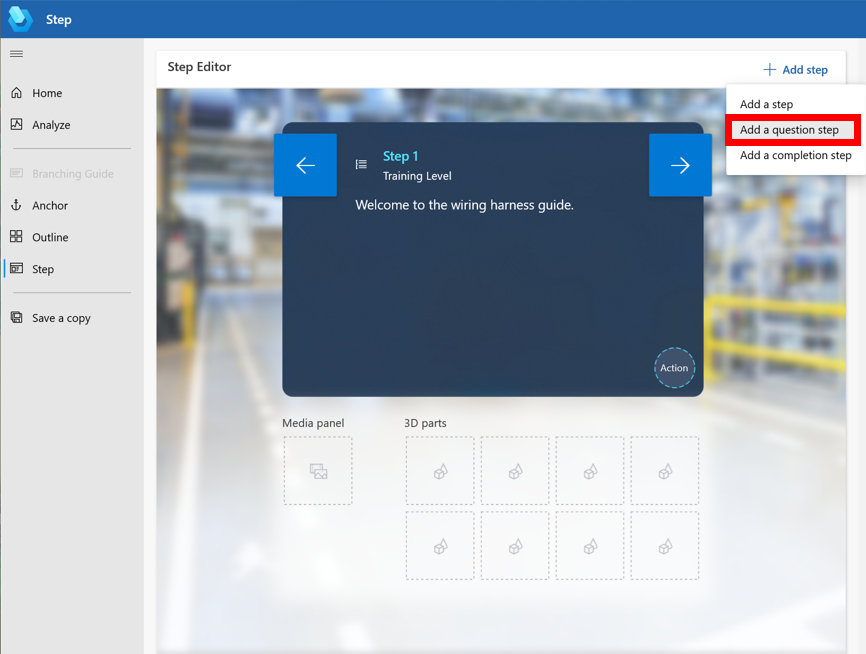Image resolution: width=866 pixels, height=654 pixels.
Task: Open the Anchor tool
Action: pos(50,205)
